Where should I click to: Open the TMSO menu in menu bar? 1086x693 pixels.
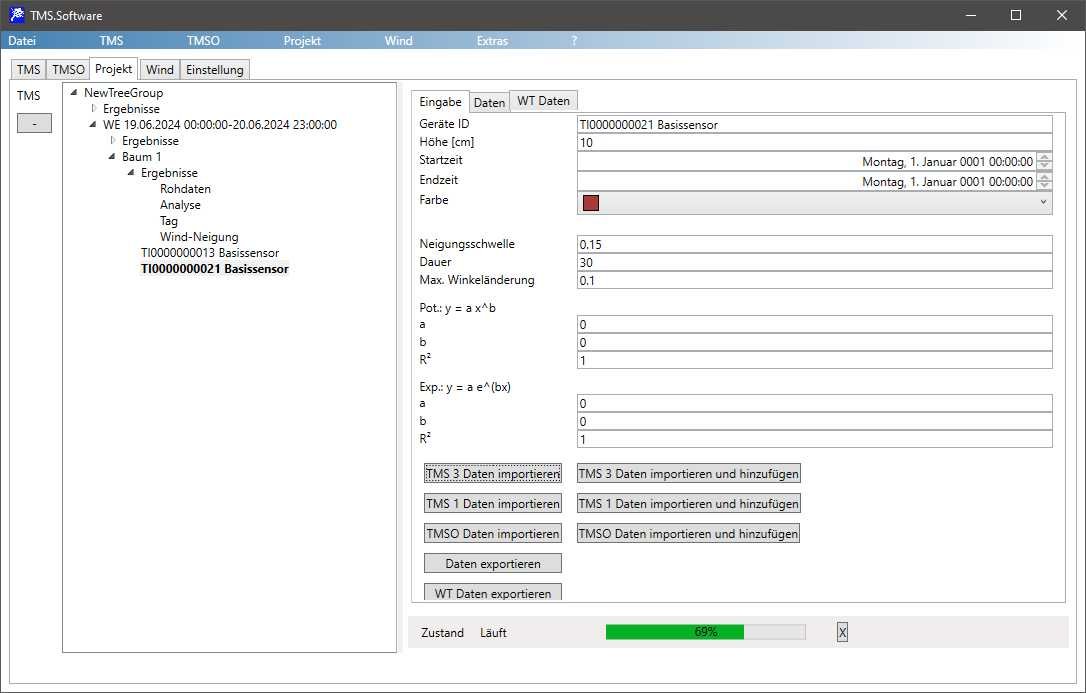(x=203, y=41)
